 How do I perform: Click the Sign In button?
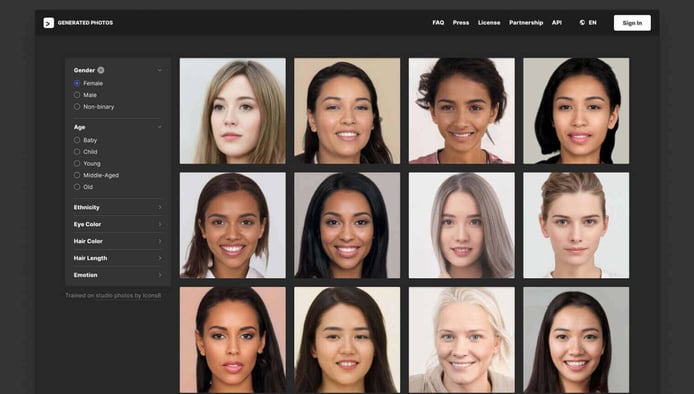(x=632, y=23)
